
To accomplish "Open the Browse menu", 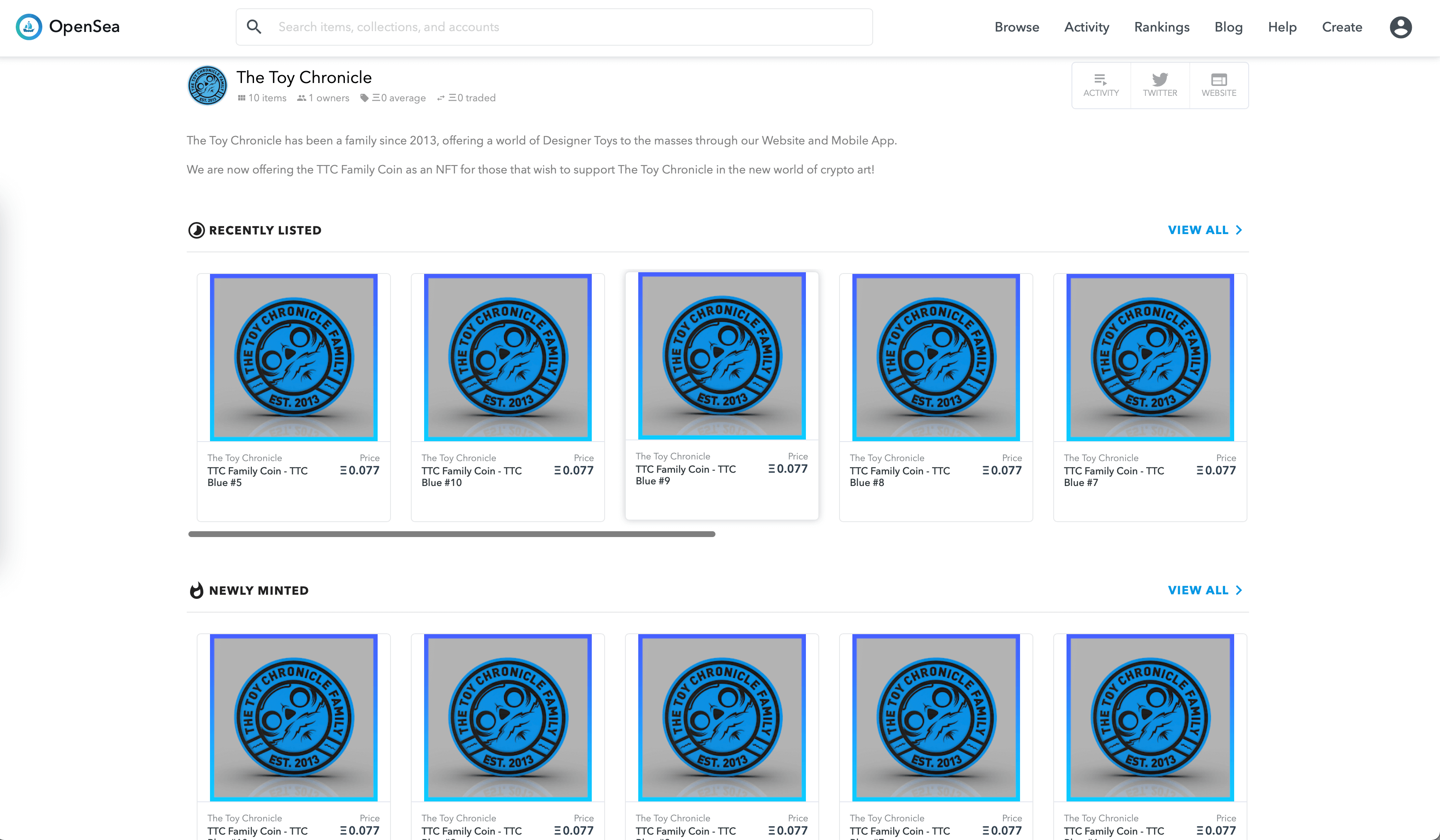I will pos(1017,27).
